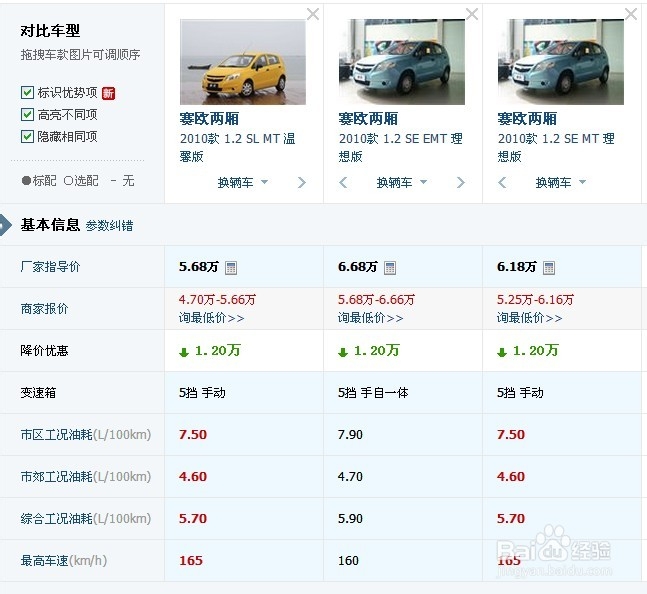Open price calculator next to 6.68万
Viewport: 647px width, 594px height.
point(390,268)
